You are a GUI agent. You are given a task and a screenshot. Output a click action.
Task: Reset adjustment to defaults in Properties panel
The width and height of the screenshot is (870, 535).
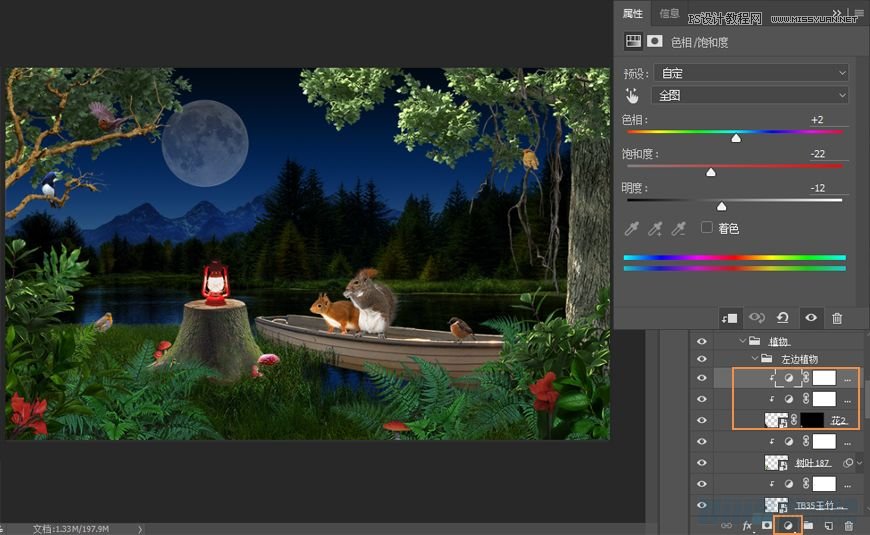pos(783,317)
